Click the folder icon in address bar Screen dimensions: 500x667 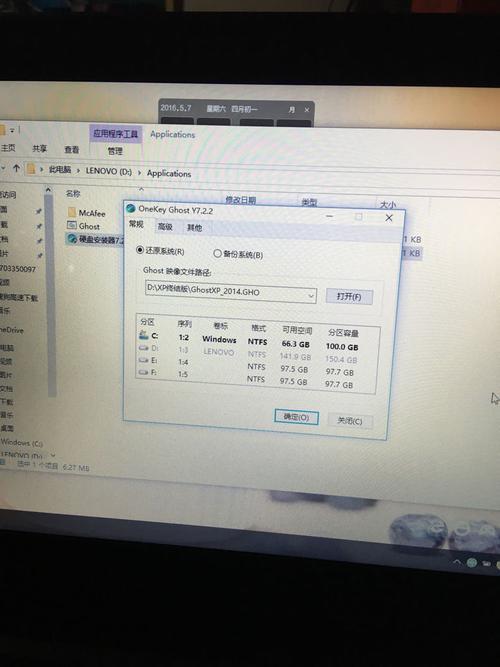tap(31, 169)
